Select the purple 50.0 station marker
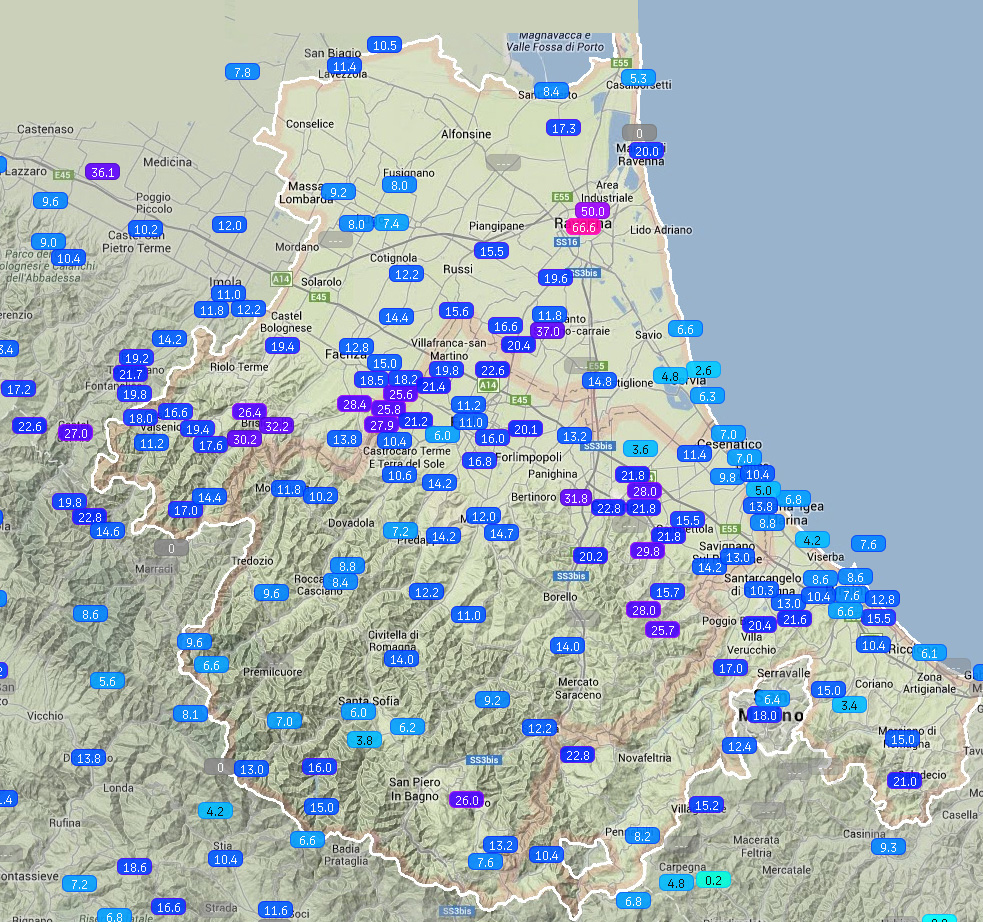The image size is (983, 922). tap(593, 211)
